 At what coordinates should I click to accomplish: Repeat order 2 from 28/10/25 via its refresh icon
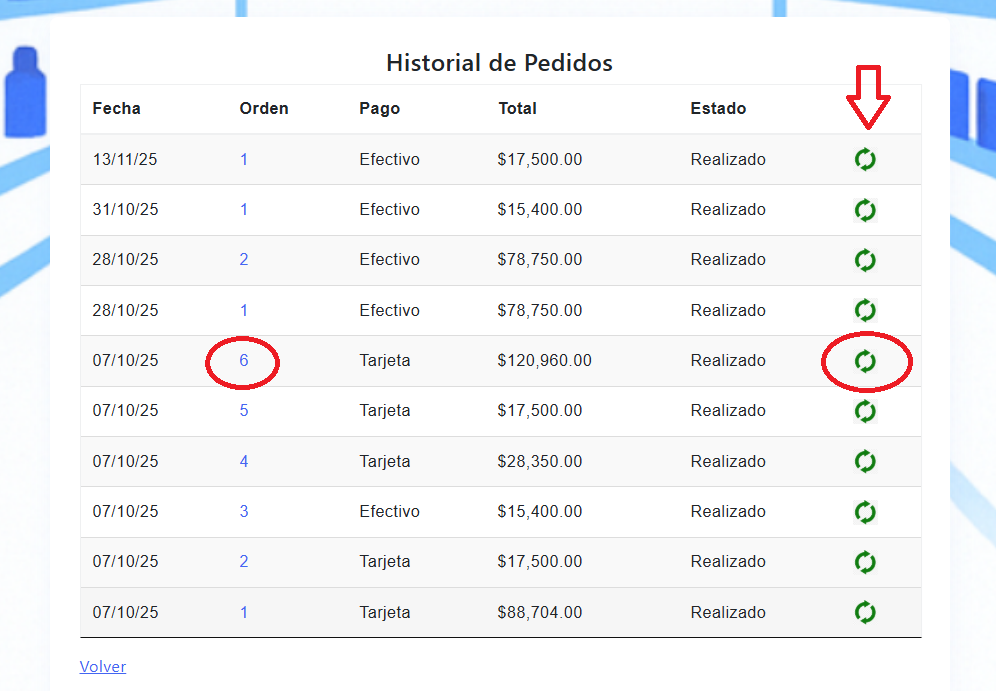[865, 260]
